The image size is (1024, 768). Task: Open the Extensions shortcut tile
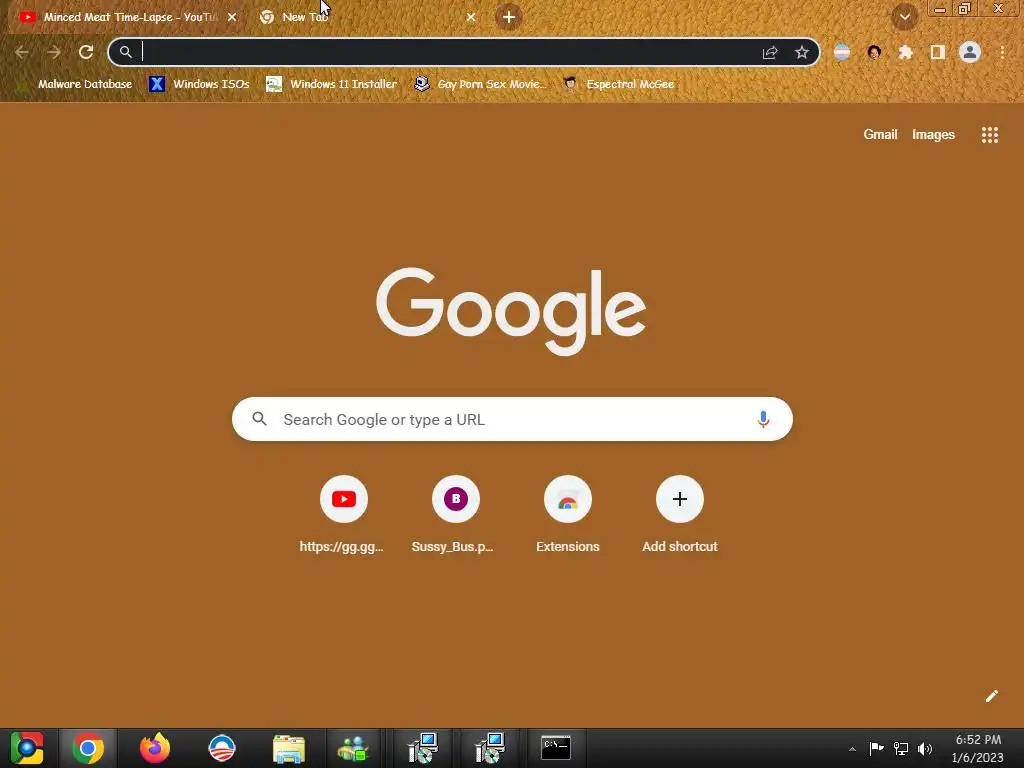(568, 516)
